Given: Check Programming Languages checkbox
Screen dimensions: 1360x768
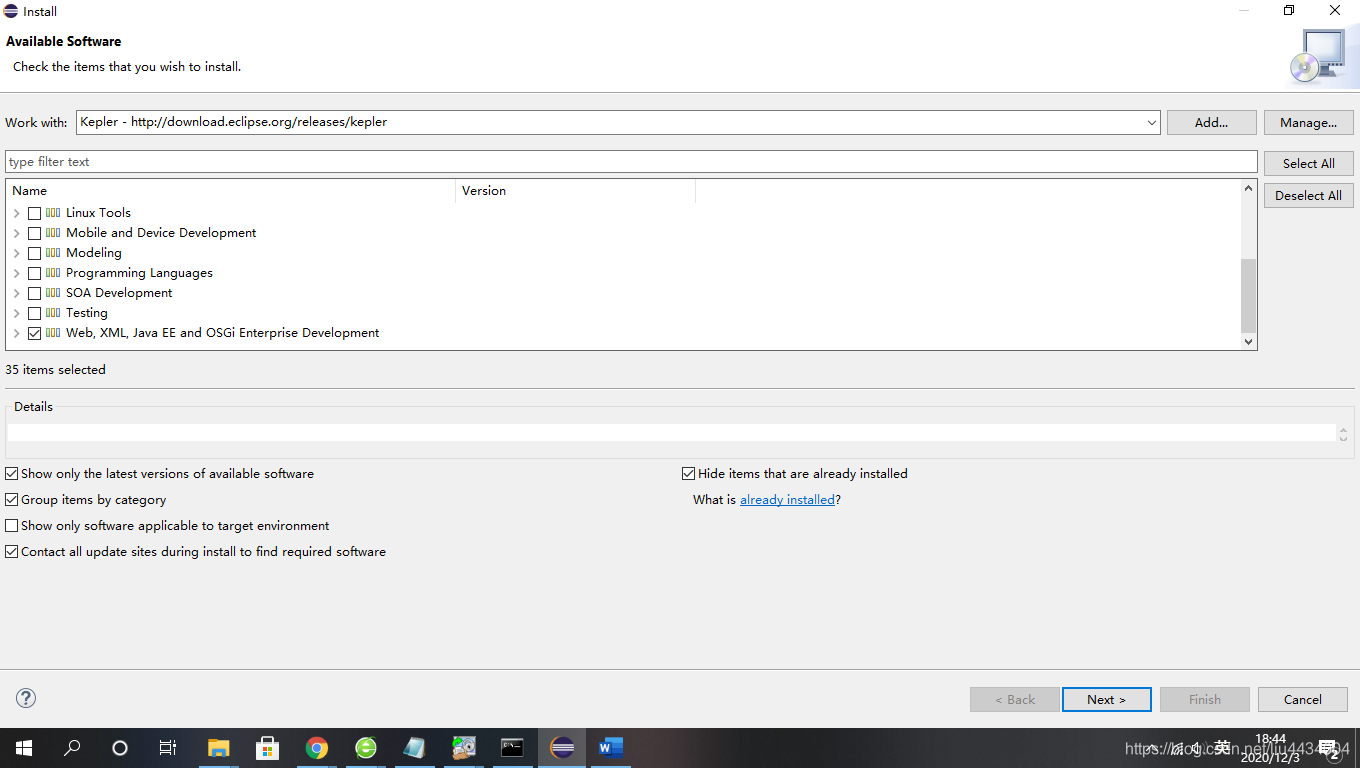Looking at the screenshot, I should pos(35,273).
